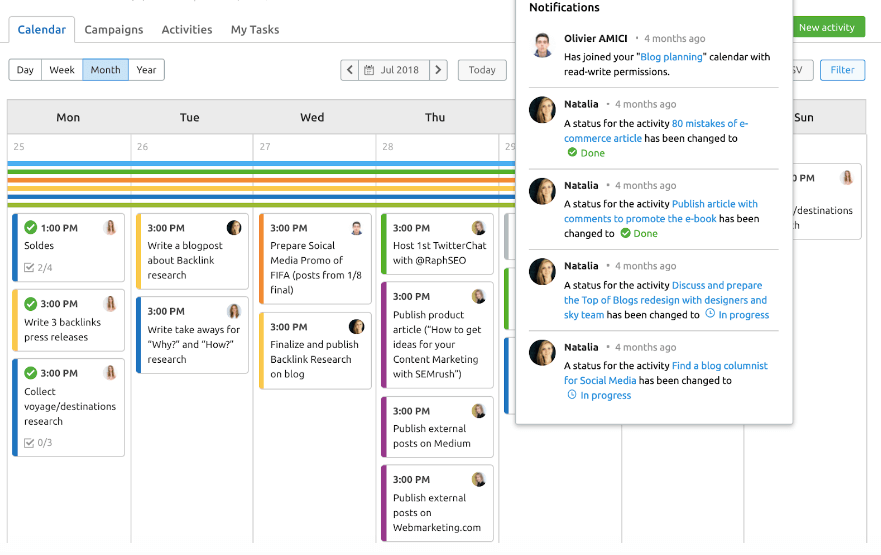Viewport: 881px width, 555px height.
Task: Click avatar on Write a blogpost card
Action: click(x=234, y=228)
